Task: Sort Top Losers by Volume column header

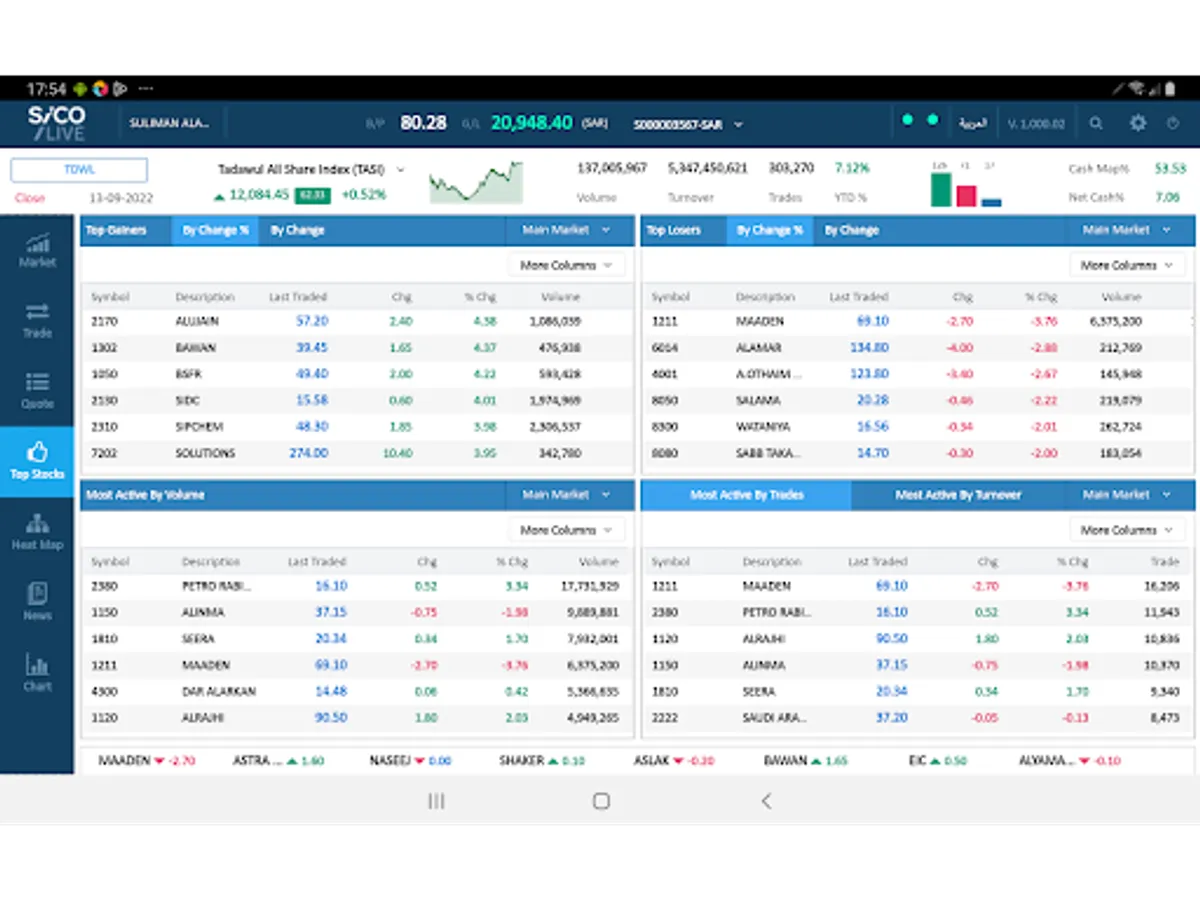Action: pyautogui.click(x=1121, y=297)
